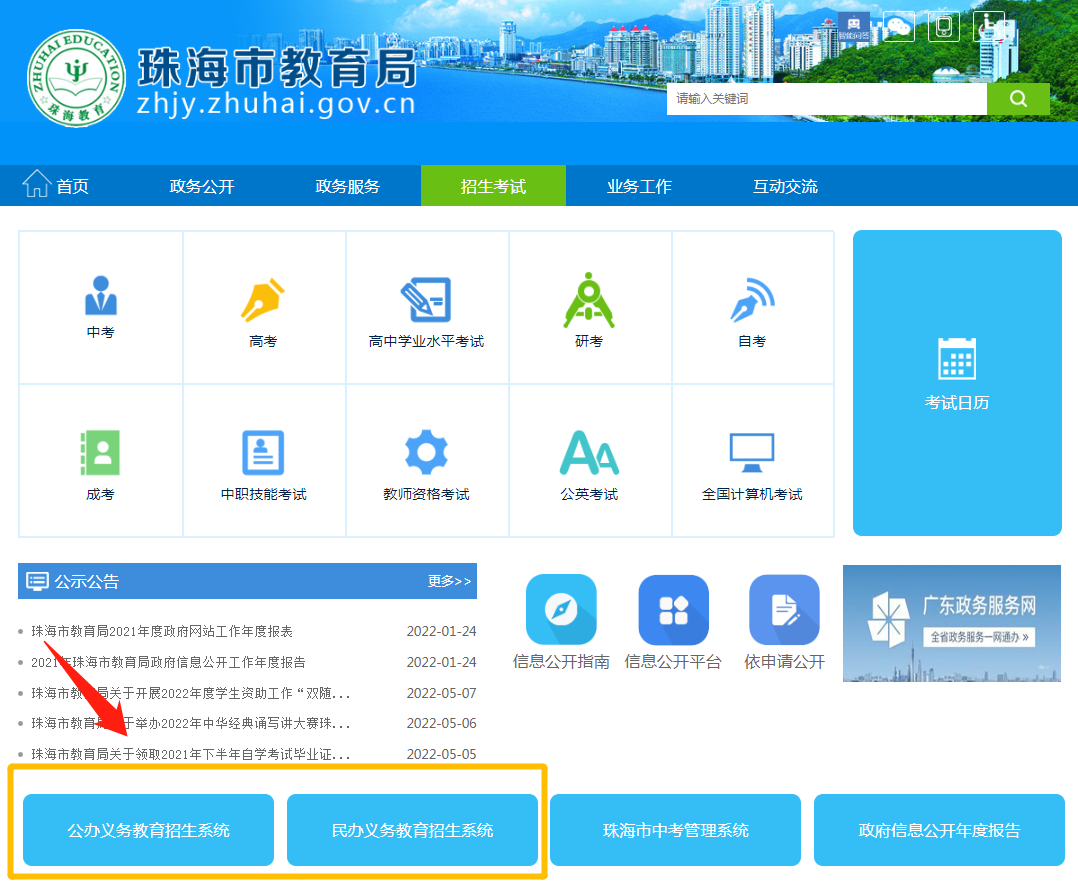Image resolution: width=1078 pixels, height=892 pixels.
Task: Open 教师资格考试 gear icon
Action: coord(426,453)
